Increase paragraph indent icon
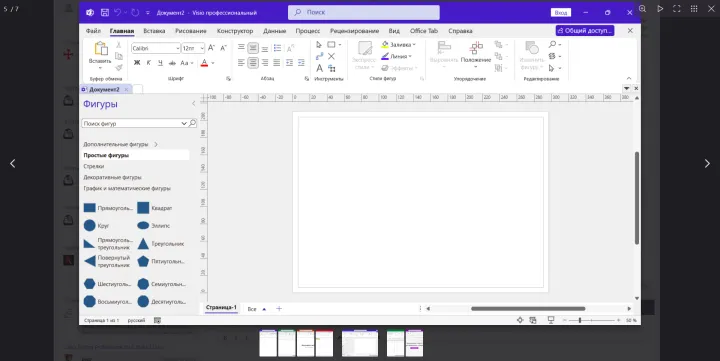The height and width of the screenshot is (361, 720). point(301,63)
